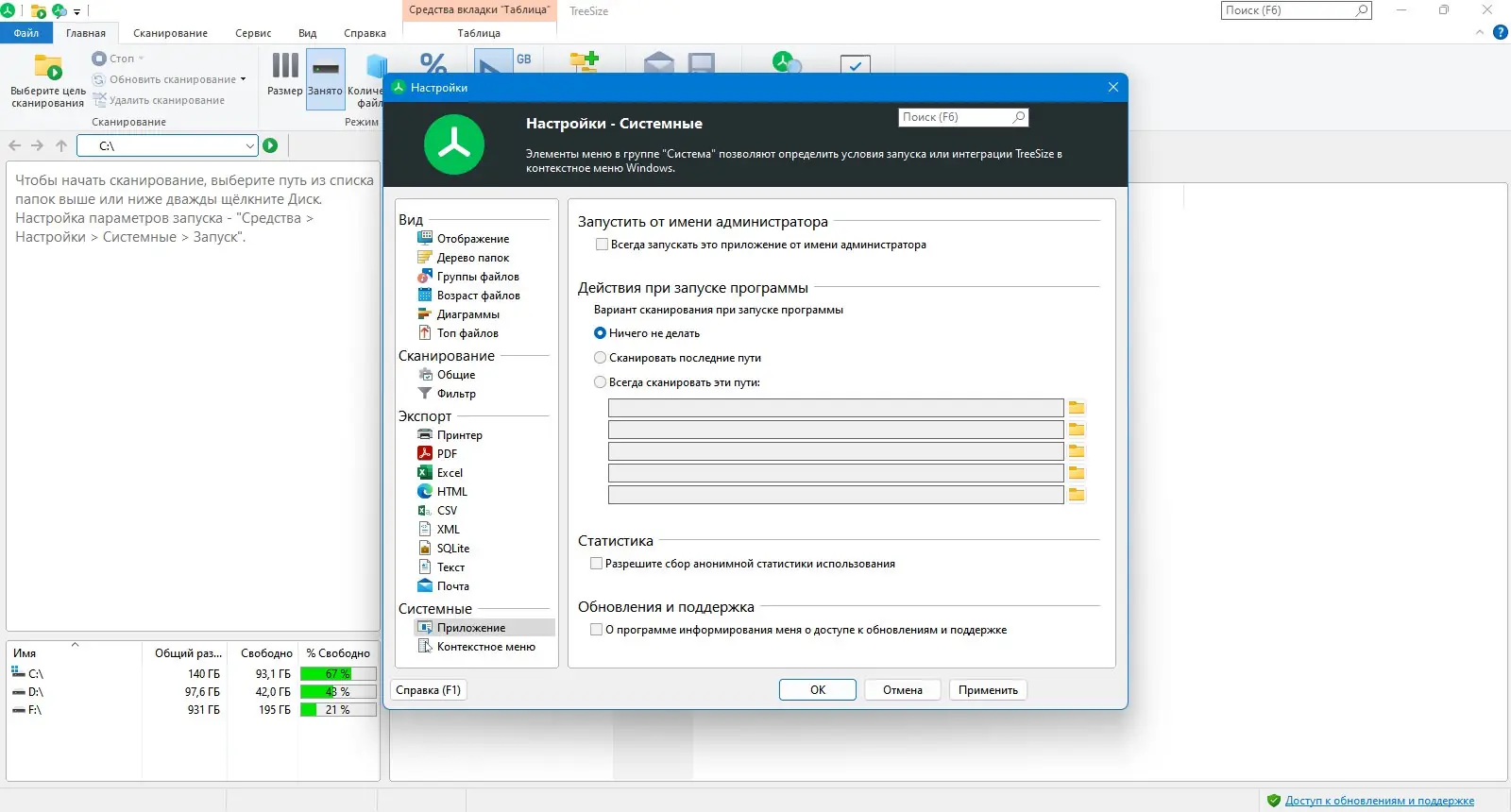Click the 67 % free space bar for C:\
Screen dimensions: 1511x812
tap(338, 674)
